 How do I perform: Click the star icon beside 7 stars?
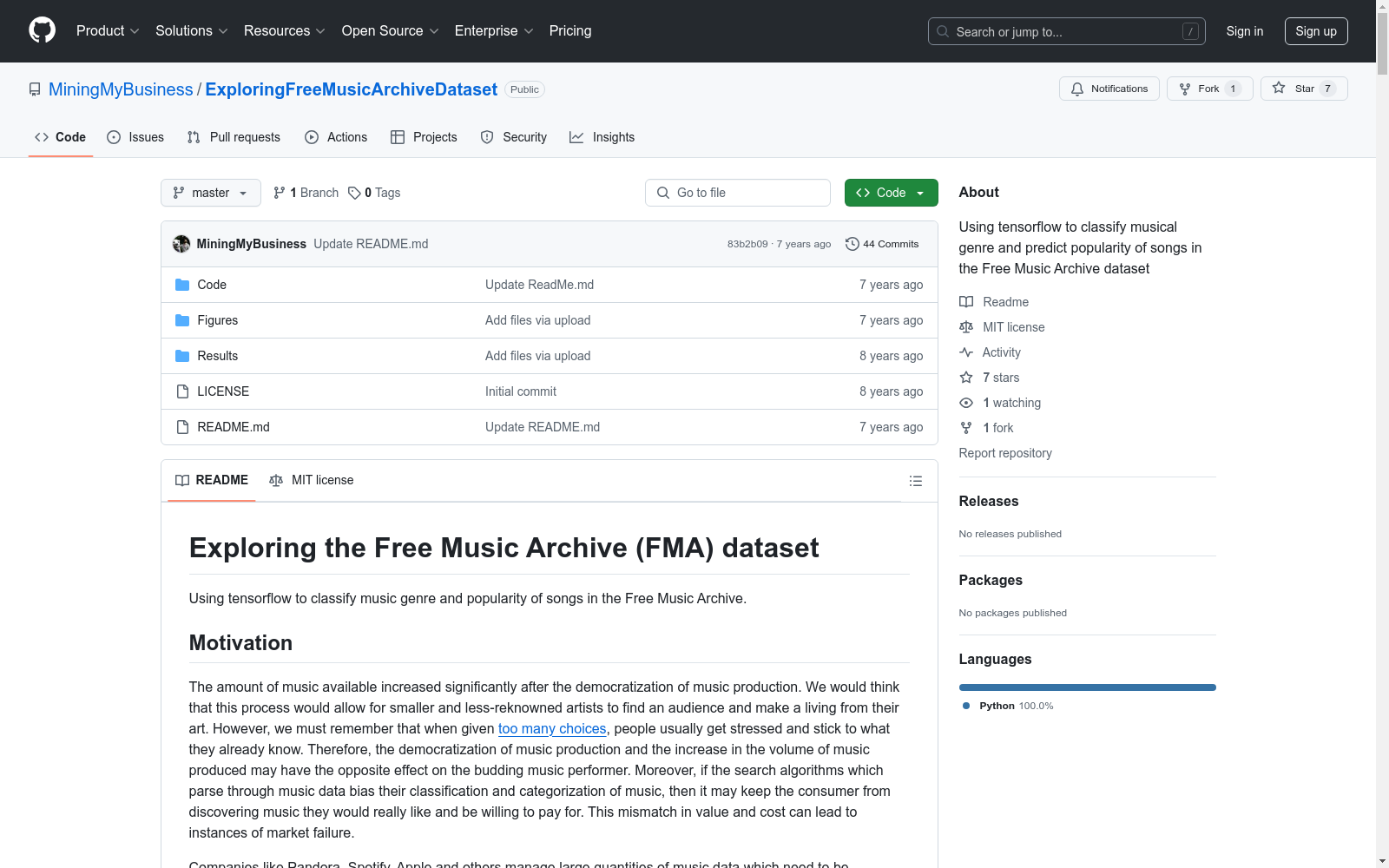[966, 378]
